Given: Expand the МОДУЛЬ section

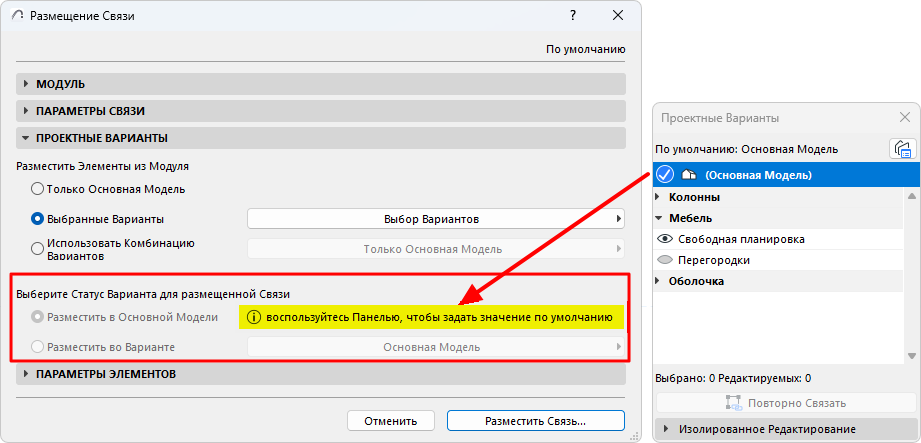Looking at the screenshot, I should [x=320, y=84].
